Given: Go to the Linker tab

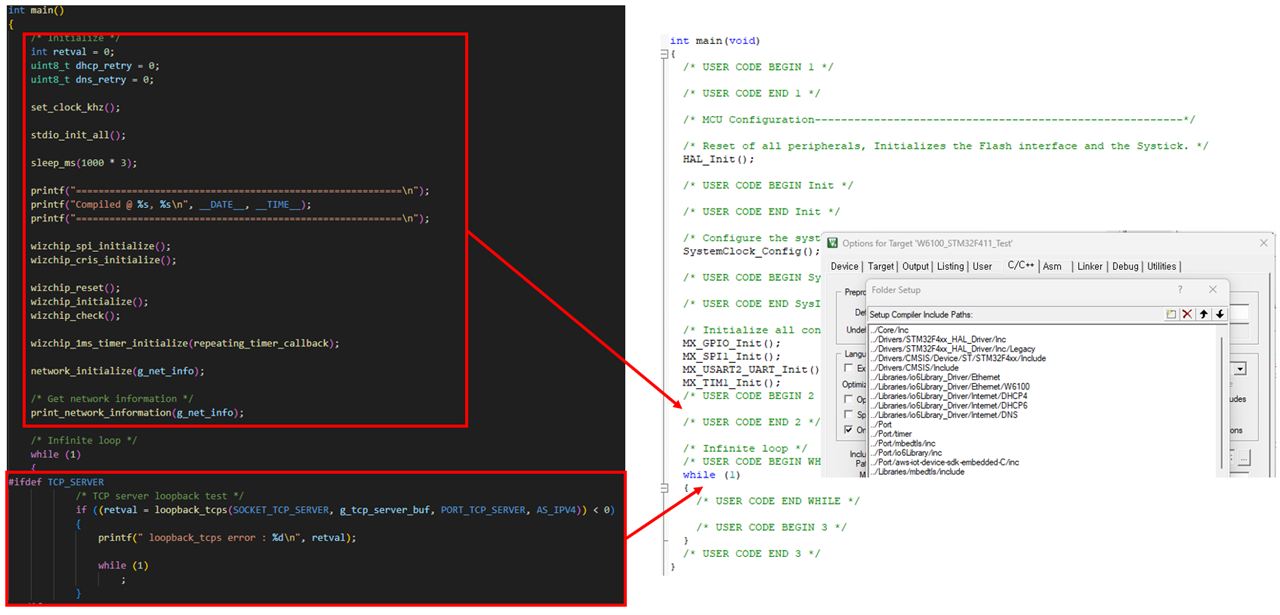Looking at the screenshot, I should [1090, 266].
